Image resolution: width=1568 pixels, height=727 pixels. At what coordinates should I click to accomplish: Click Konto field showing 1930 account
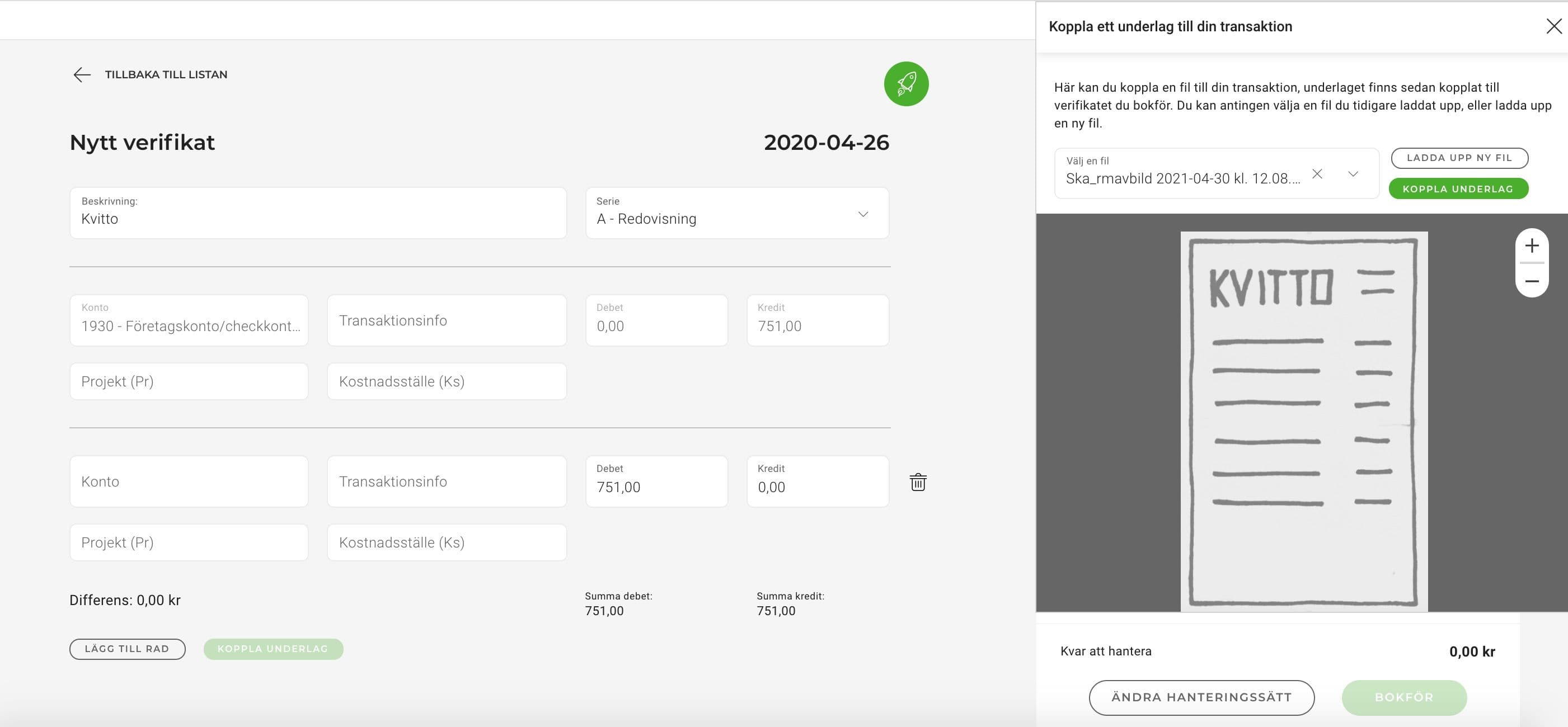pos(189,320)
